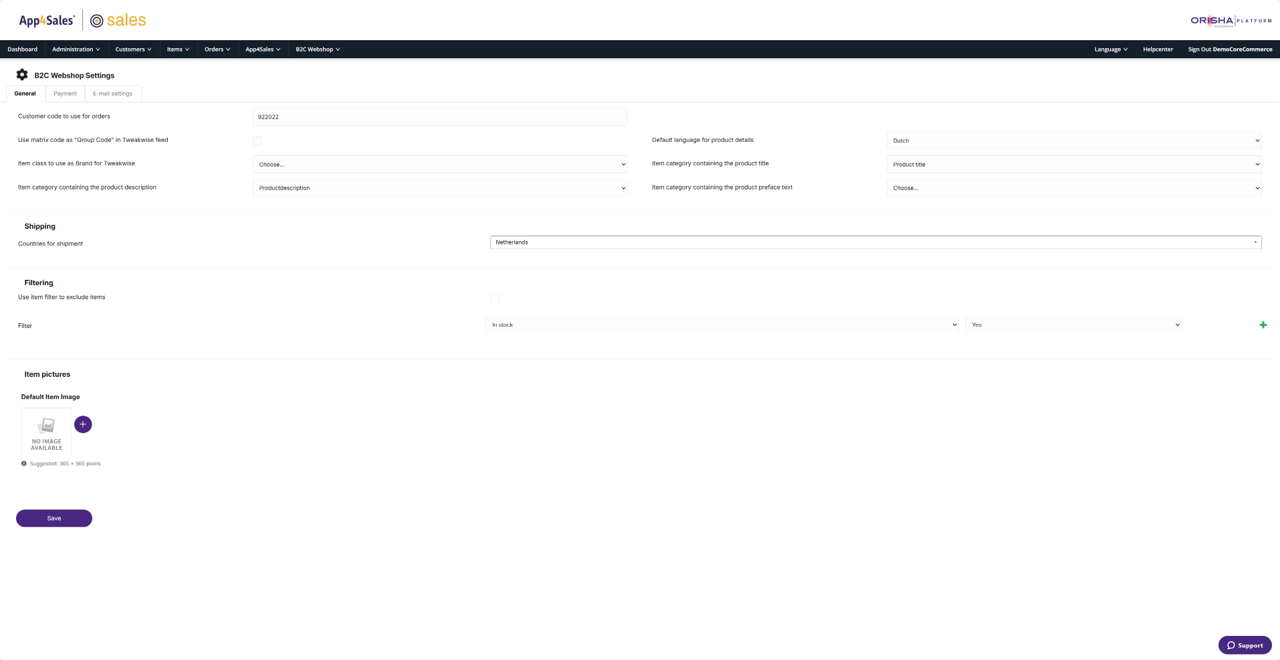Click the B2C Webshop Settings gear icon
This screenshot has width=1280, height=660.
coord(22,75)
